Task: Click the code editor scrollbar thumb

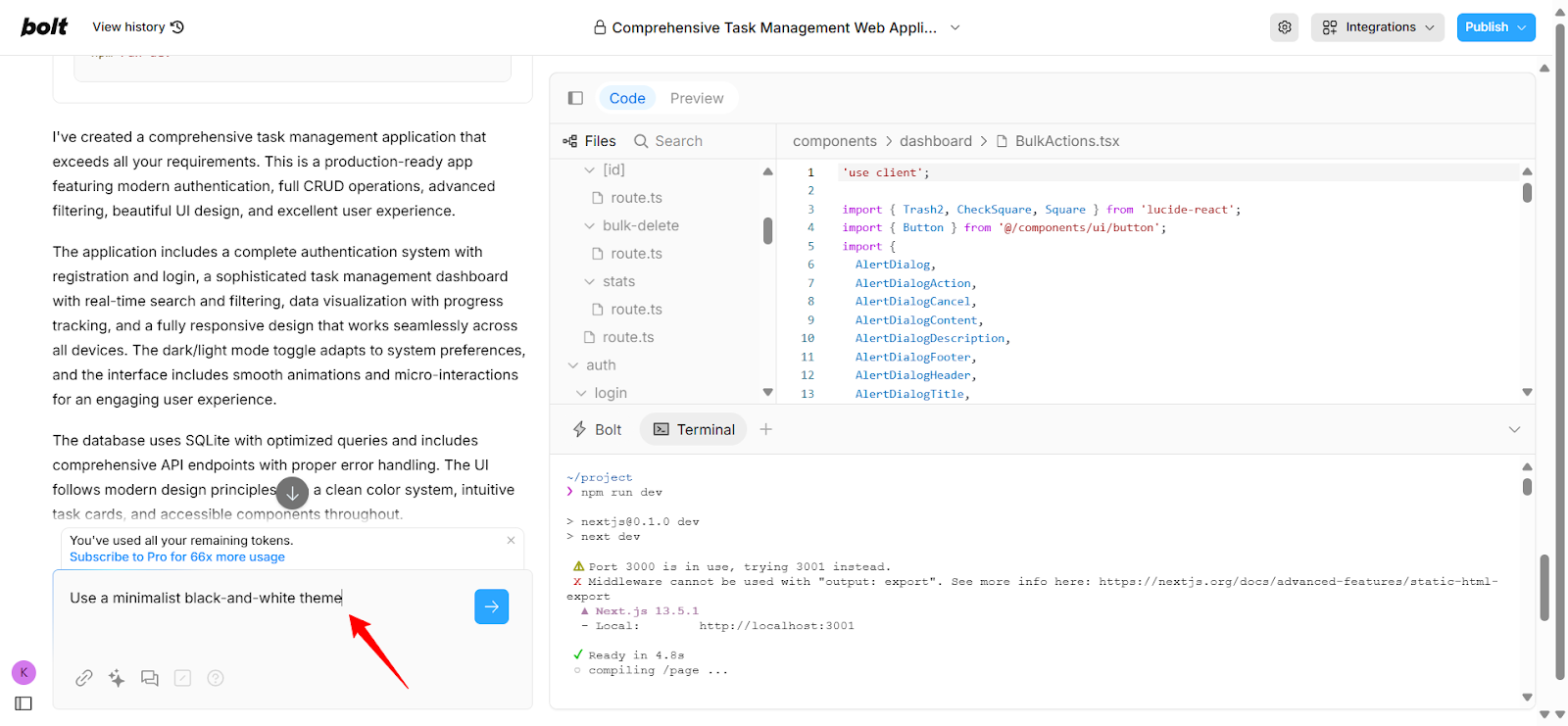Action: tap(1527, 192)
